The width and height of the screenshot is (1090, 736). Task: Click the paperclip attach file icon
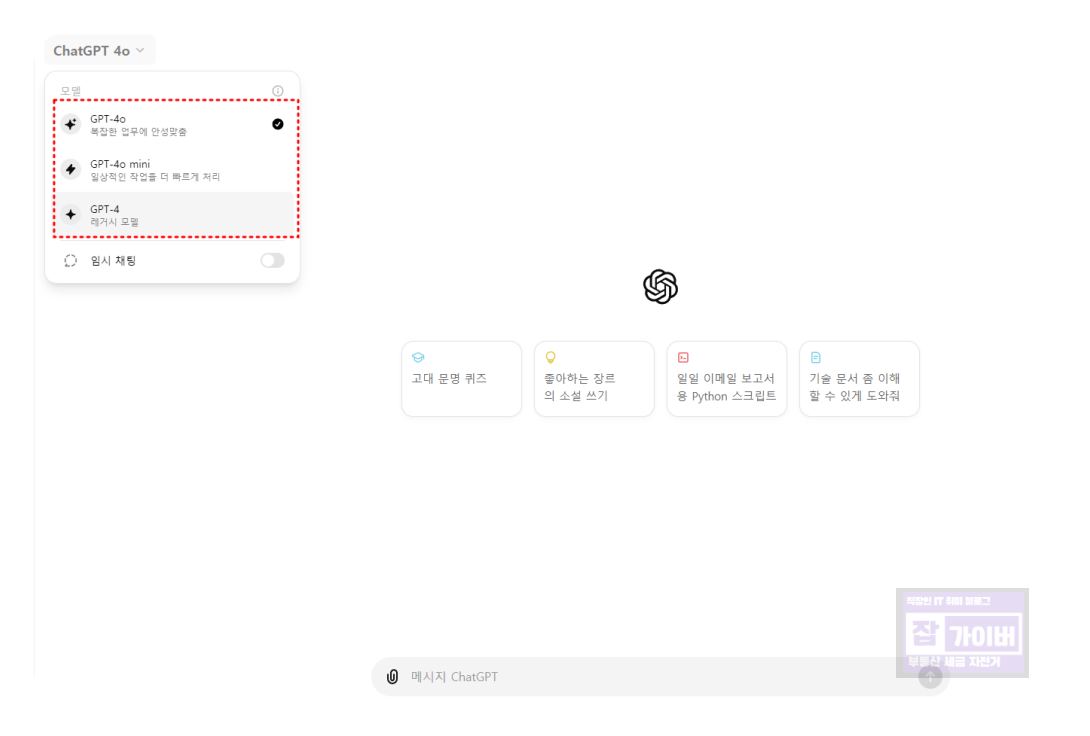pyautogui.click(x=393, y=676)
